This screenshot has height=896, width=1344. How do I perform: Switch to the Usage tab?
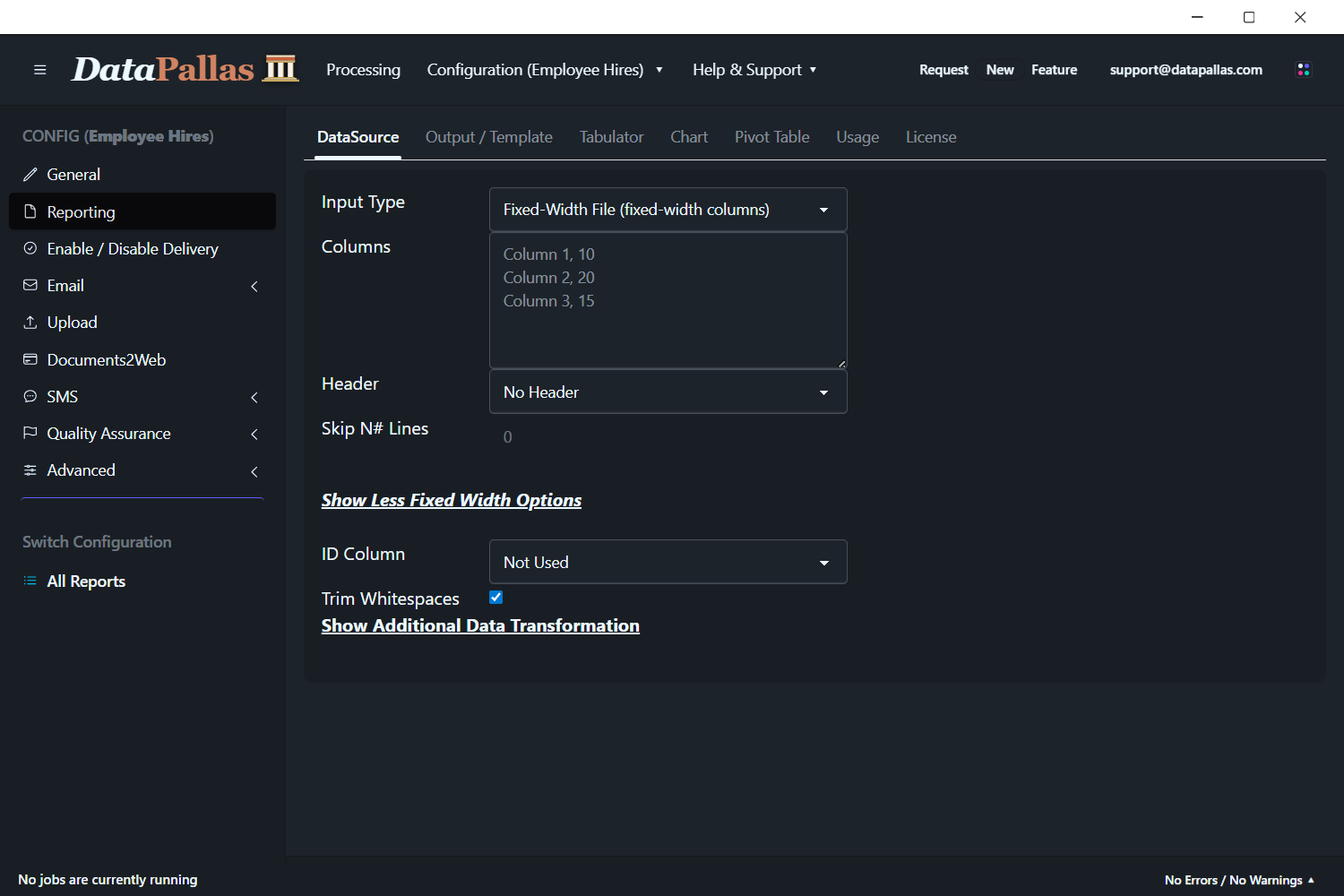click(x=857, y=137)
